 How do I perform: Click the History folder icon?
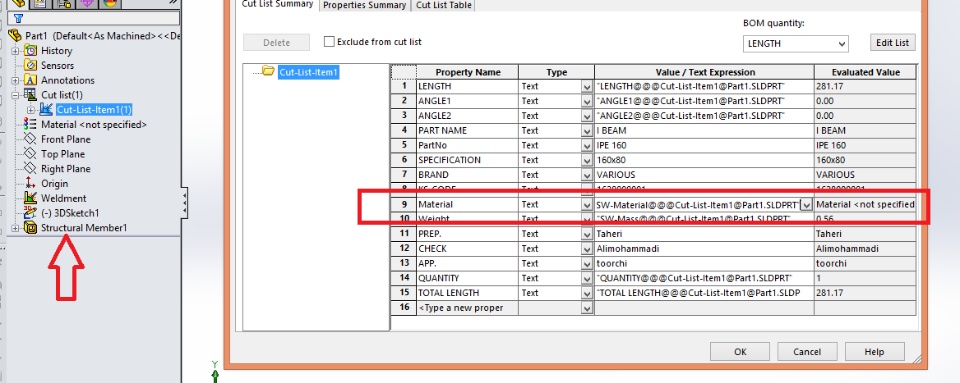click(x=30, y=51)
